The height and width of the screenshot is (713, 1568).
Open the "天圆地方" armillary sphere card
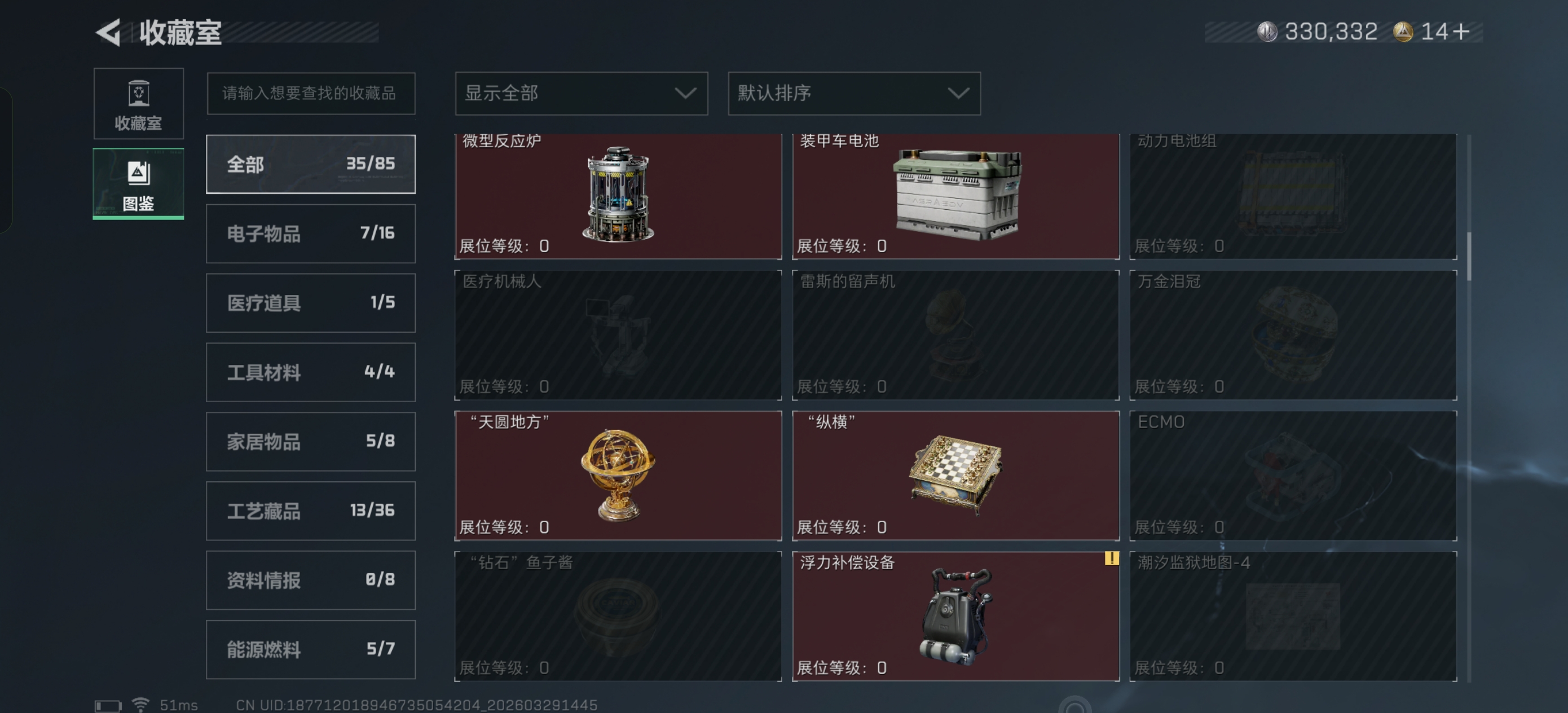coord(618,476)
